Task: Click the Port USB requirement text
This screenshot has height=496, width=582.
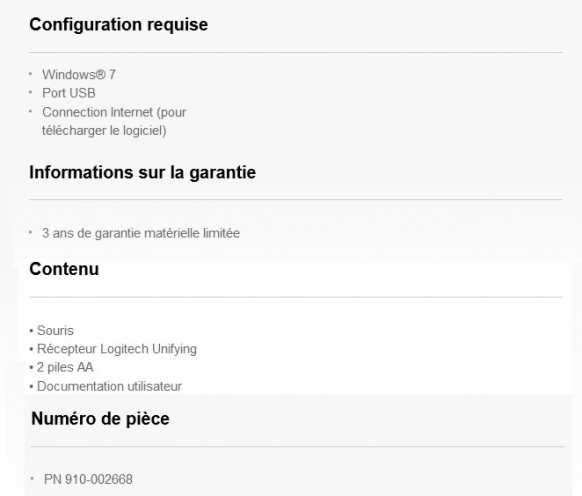Action: (69, 93)
